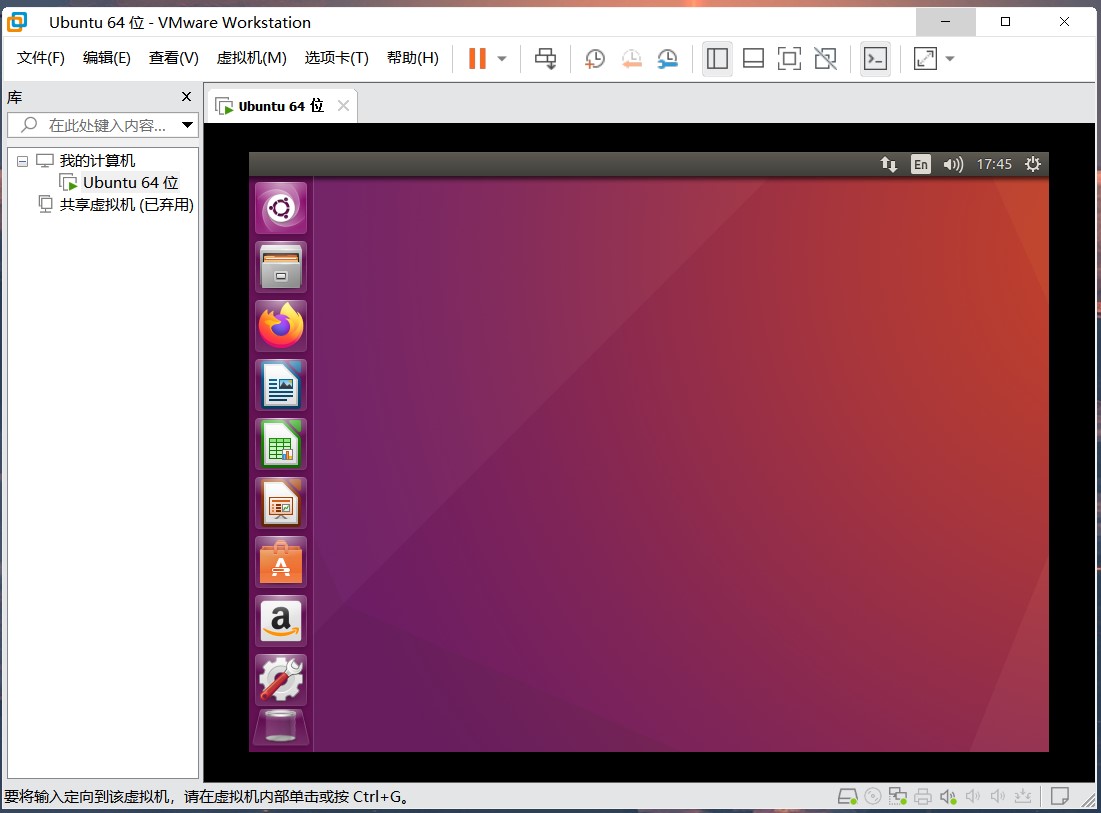Launch Firefox from the Ubuntu launcher
The height and width of the screenshot is (813, 1101).
(281, 326)
